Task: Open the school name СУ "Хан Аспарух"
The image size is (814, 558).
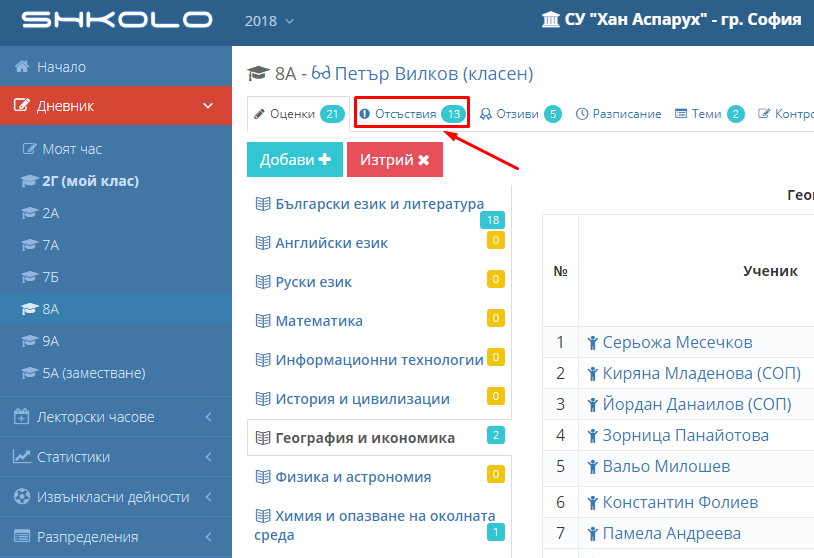Action: (683, 20)
